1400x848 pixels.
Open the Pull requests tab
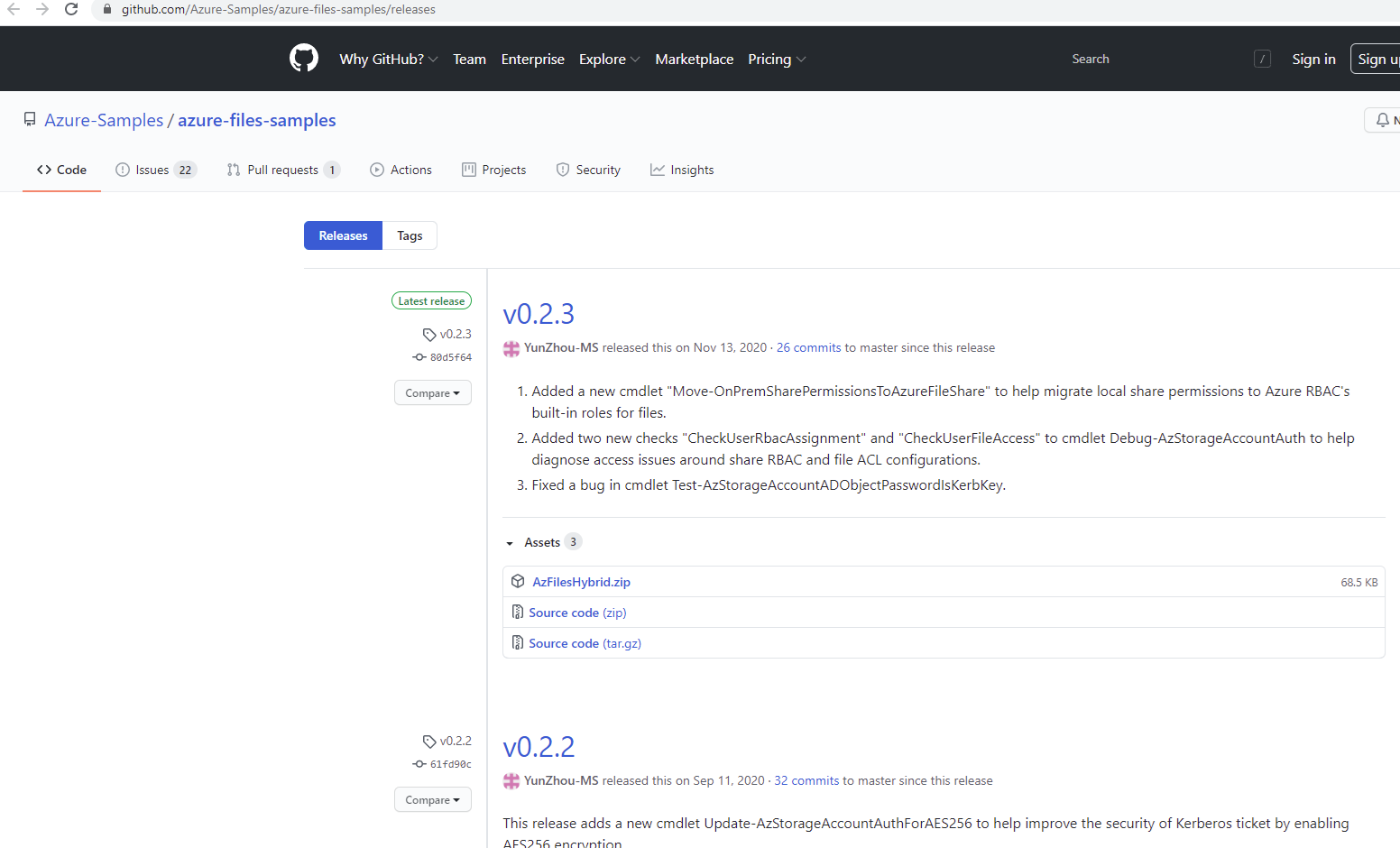point(283,170)
